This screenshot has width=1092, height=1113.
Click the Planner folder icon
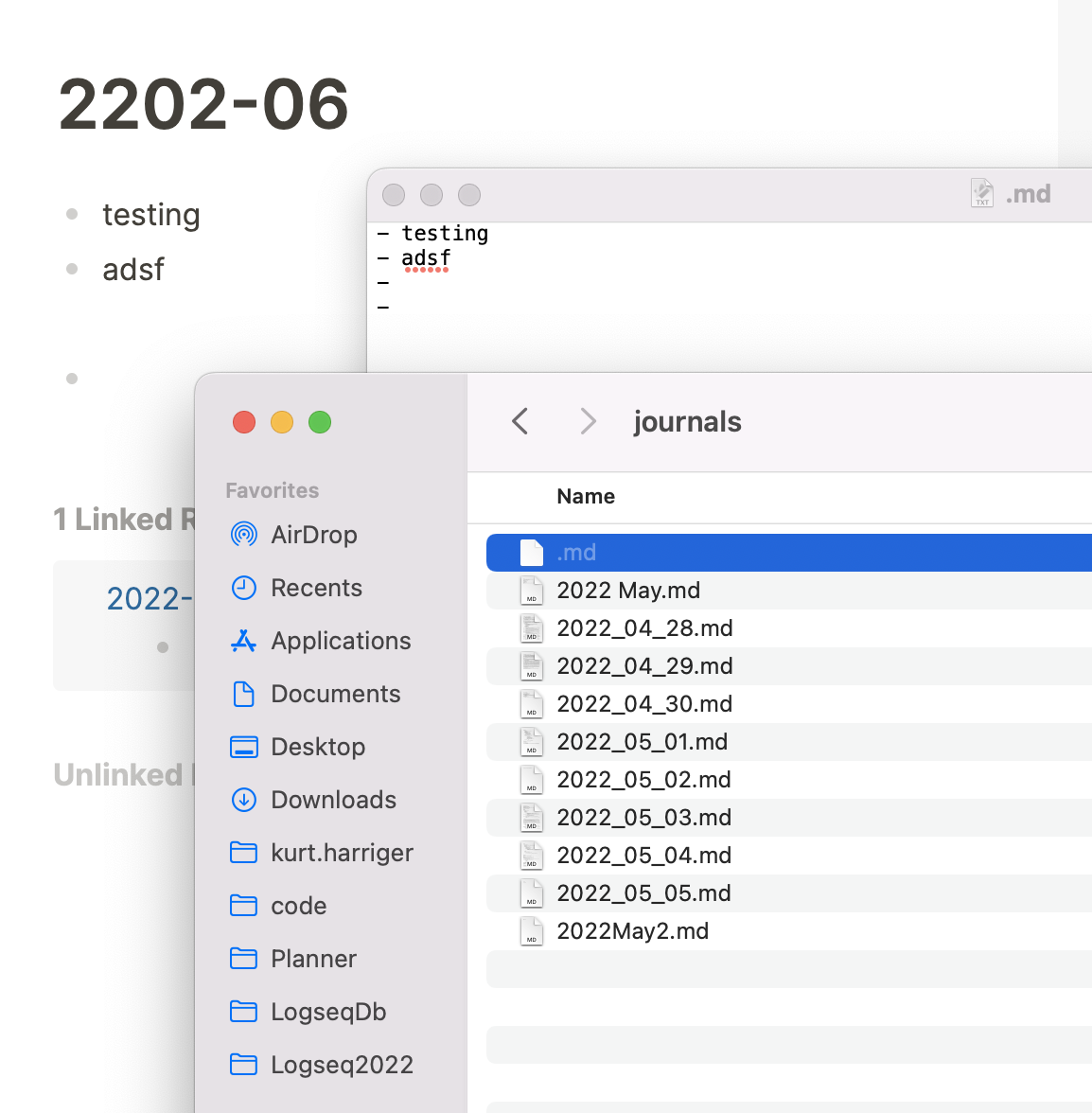tap(243, 959)
